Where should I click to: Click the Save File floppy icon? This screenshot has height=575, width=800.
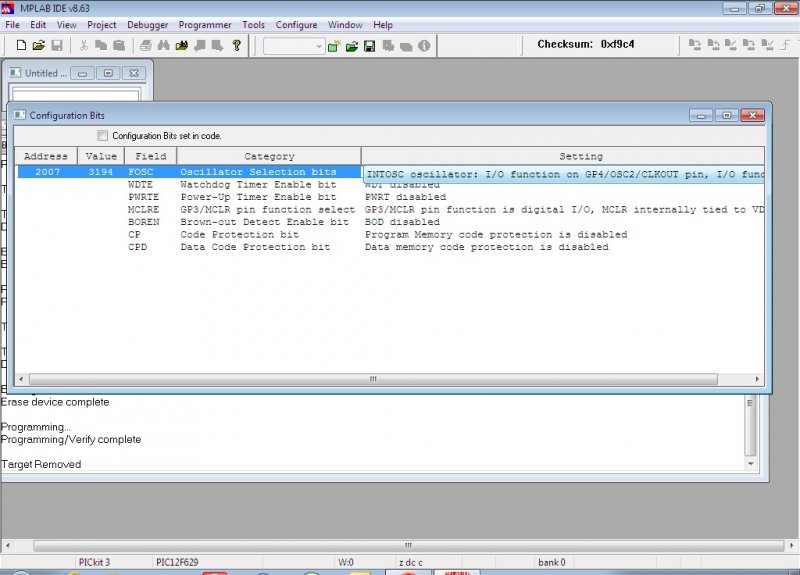pyautogui.click(x=57, y=45)
